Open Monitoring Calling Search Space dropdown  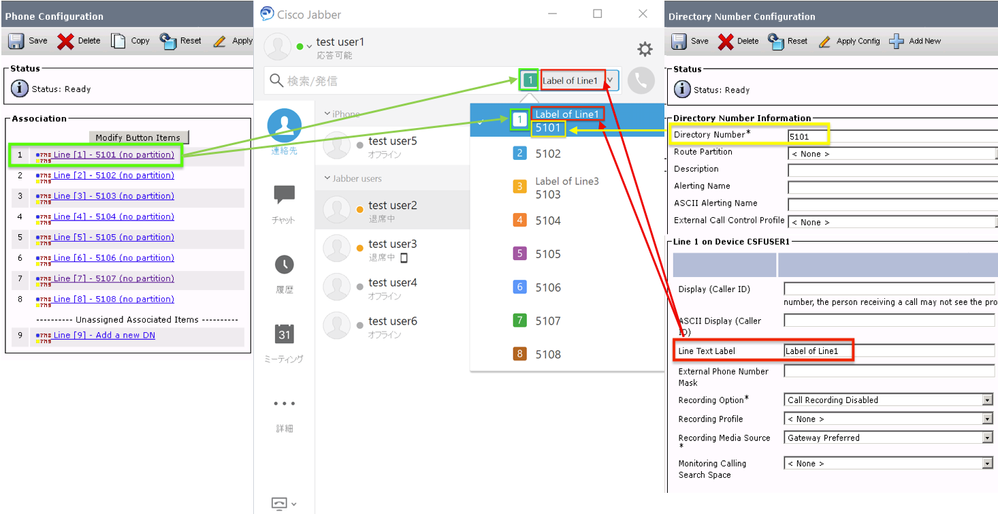(x=987, y=464)
